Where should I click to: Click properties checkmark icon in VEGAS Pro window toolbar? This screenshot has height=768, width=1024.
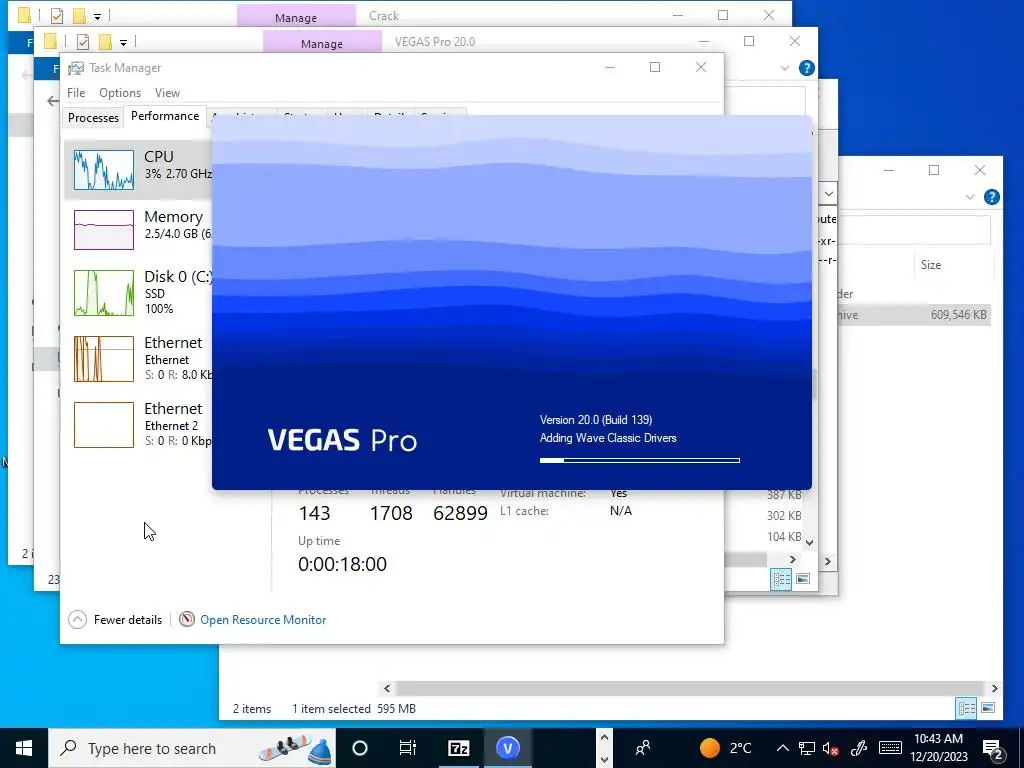point(83,42)
